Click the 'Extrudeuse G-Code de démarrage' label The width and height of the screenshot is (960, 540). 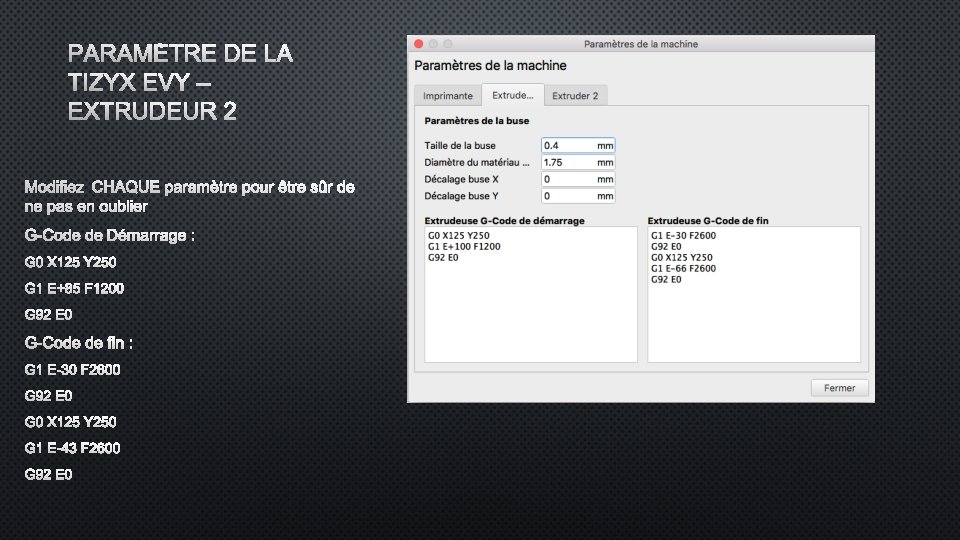504,220
